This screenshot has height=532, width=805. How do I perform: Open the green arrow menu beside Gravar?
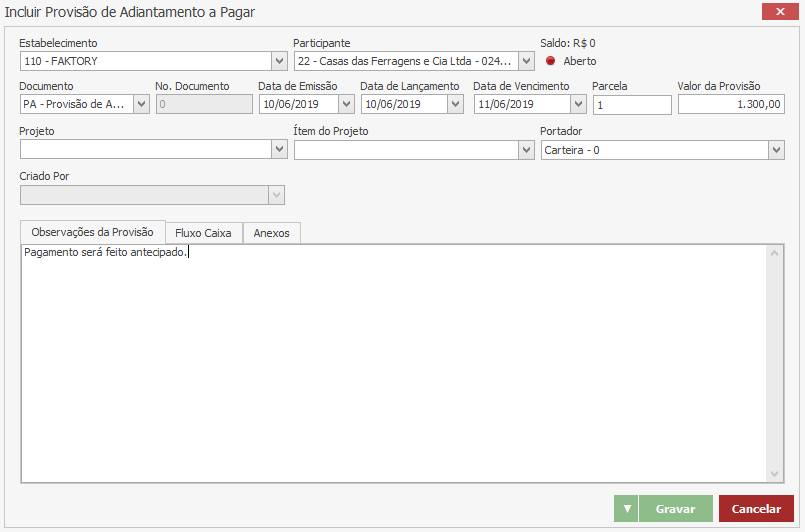tap(627, 509)
